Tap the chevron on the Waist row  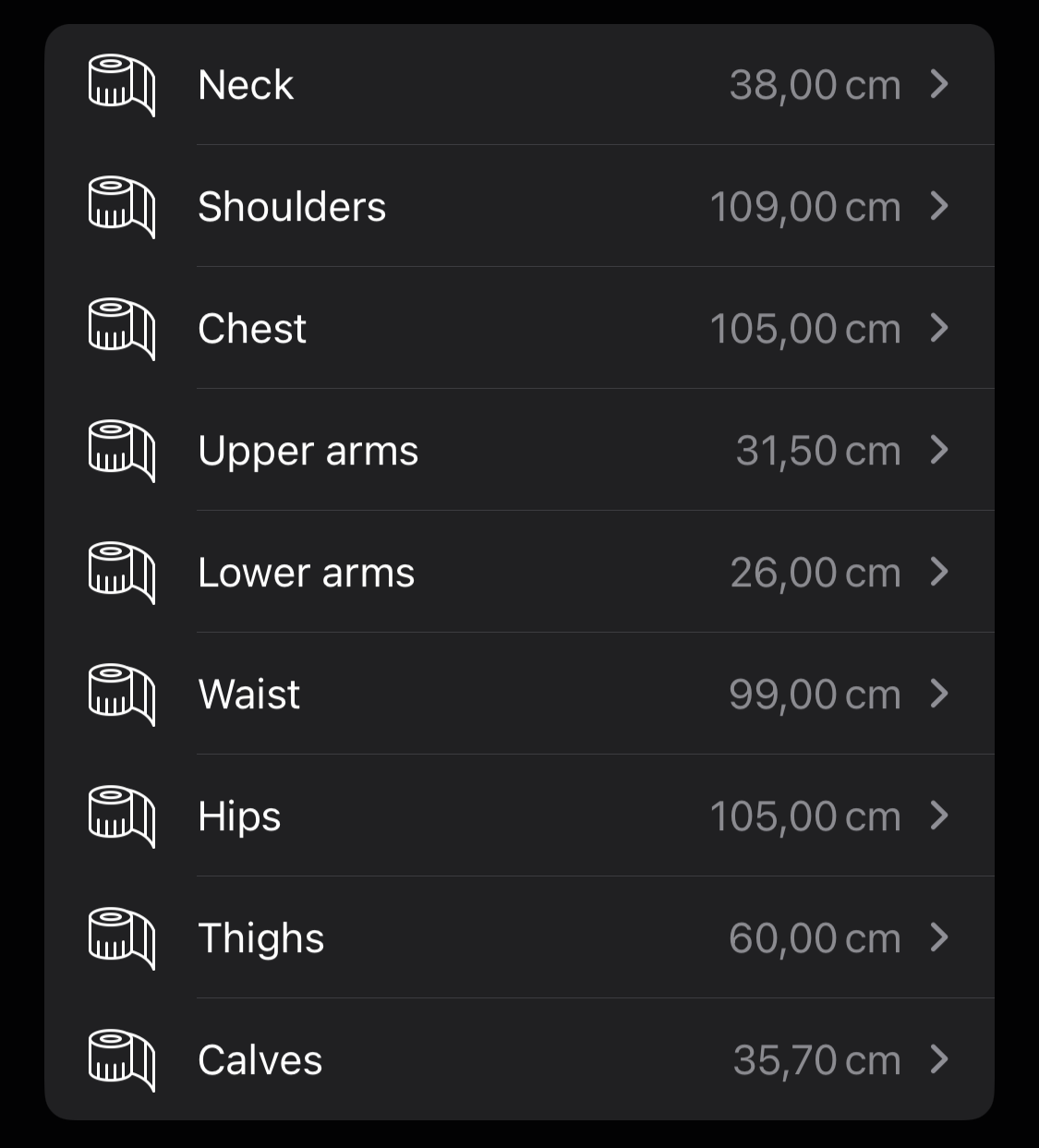point(939,694)
